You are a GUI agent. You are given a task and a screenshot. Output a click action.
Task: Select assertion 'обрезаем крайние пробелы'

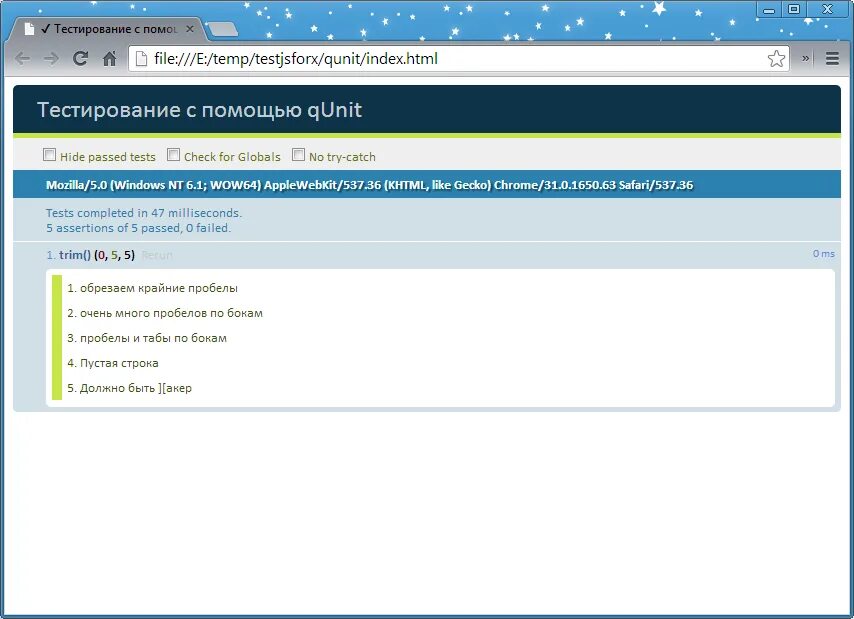(152, 288)
